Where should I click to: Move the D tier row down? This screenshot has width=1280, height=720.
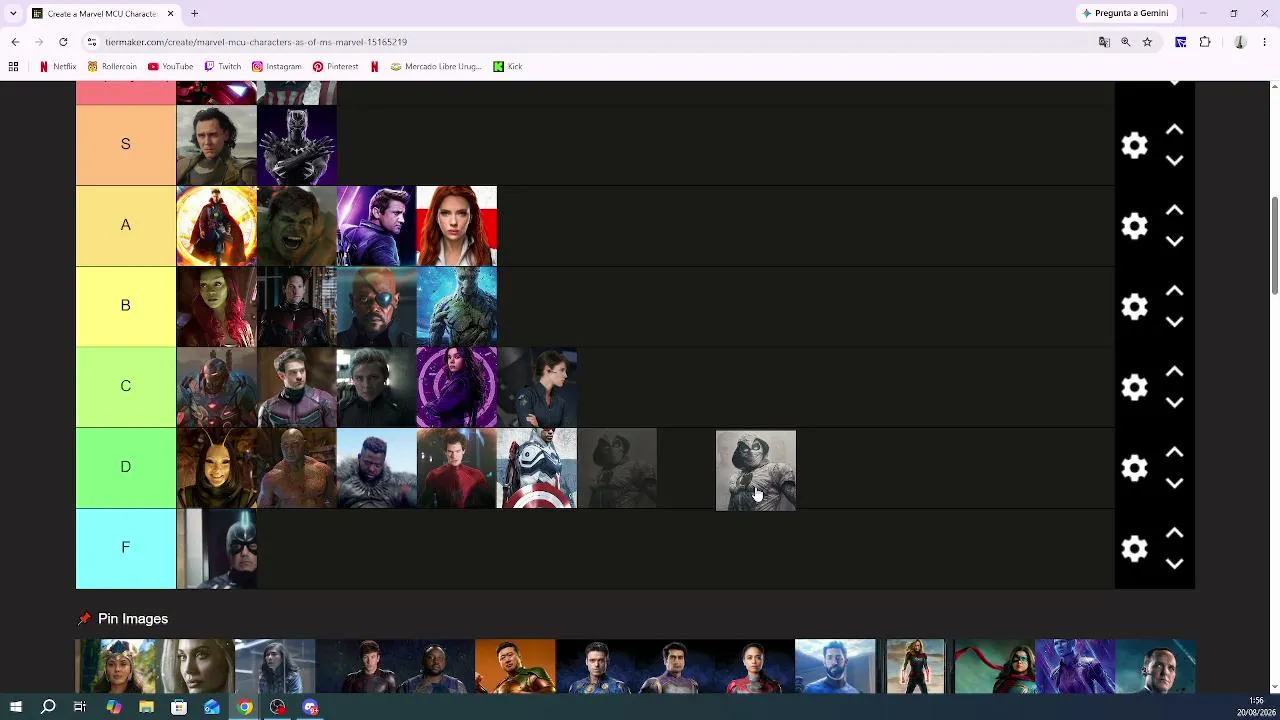(1175, 483)
